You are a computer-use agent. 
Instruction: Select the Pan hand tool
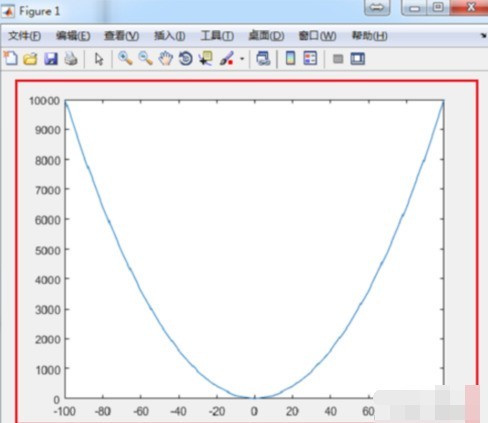(x=166, y=59)
